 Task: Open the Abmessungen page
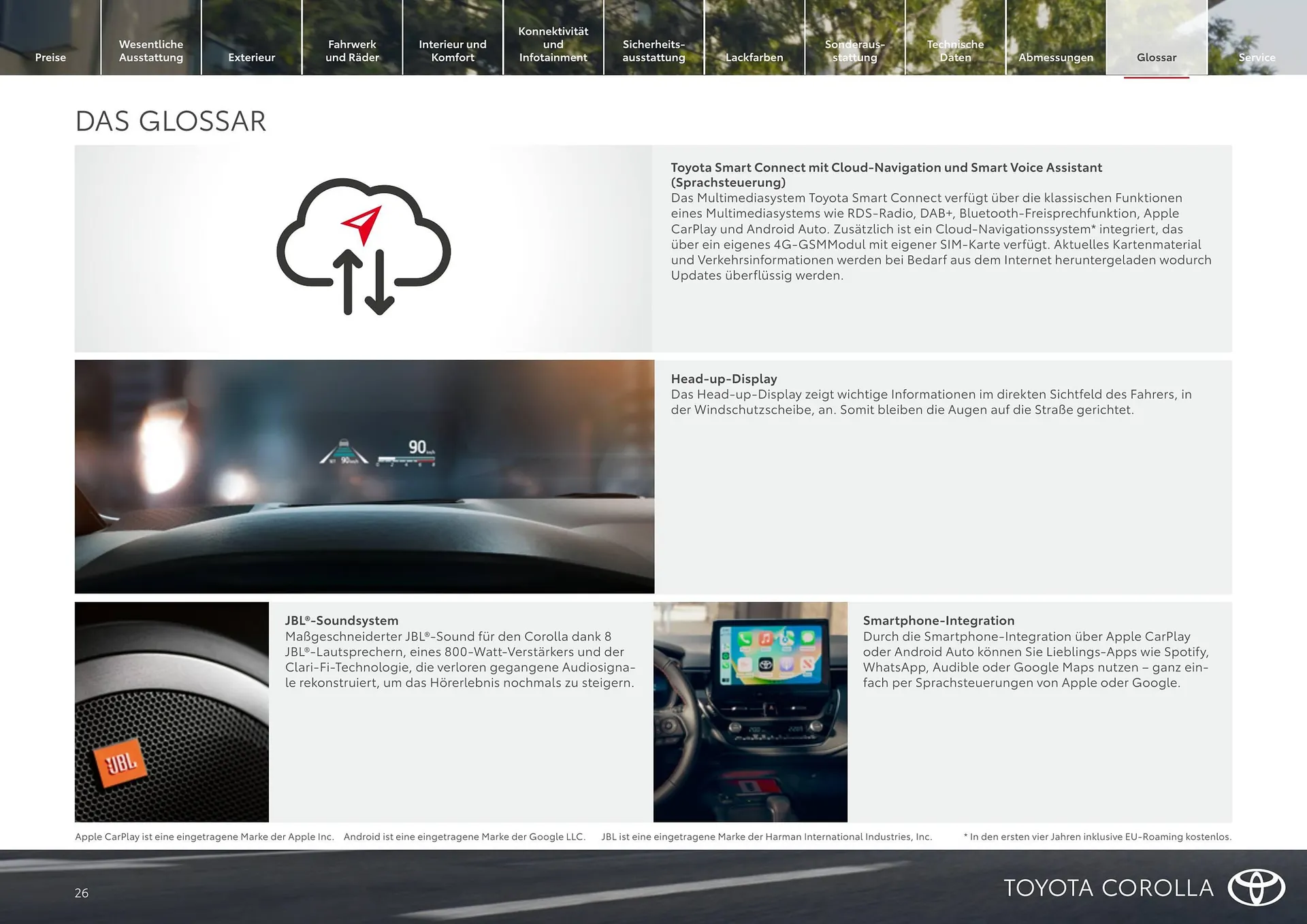[x=1055, y=57]
